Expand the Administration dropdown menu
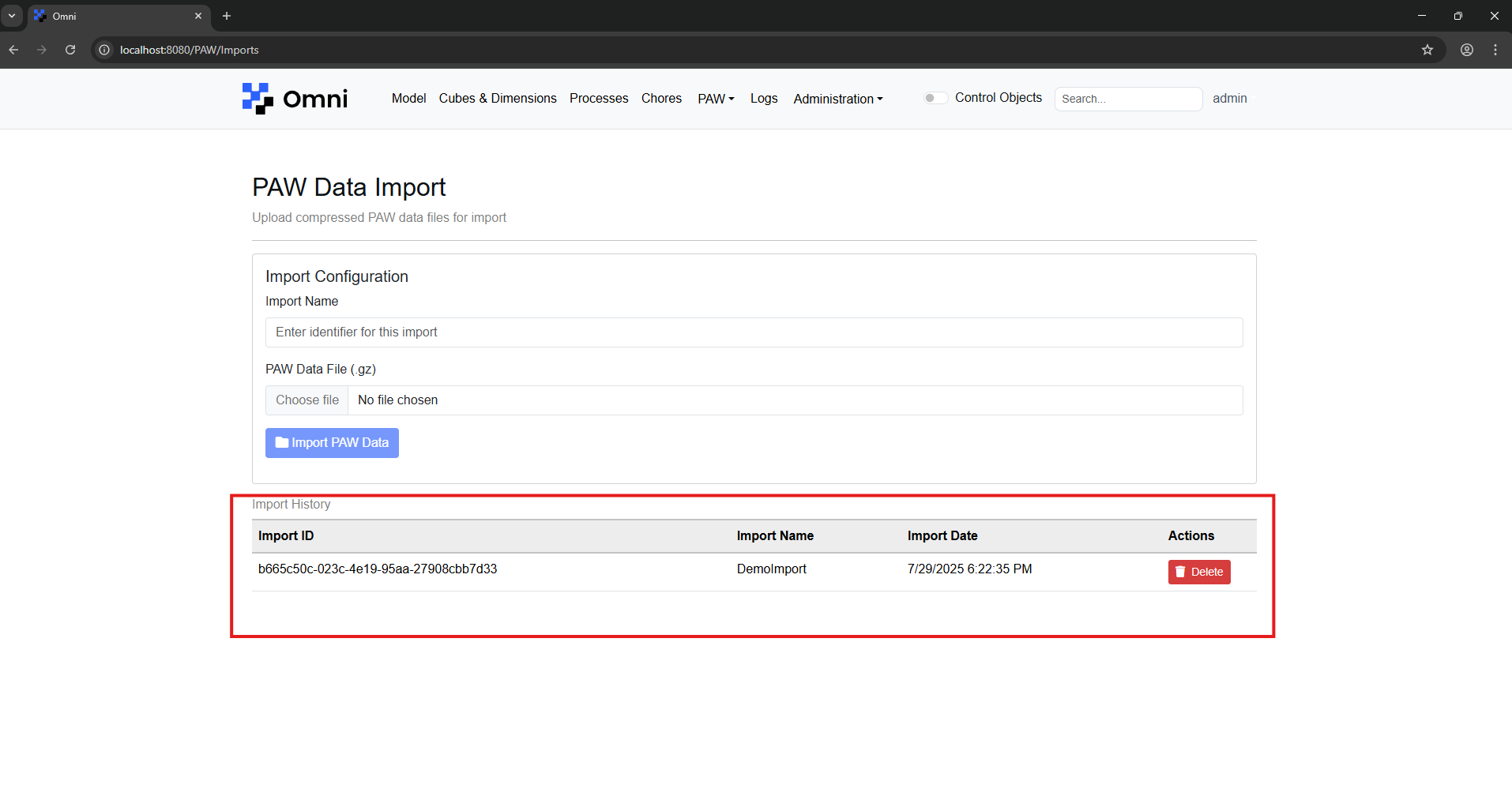Screen dimensions: 1512x811 (838, 99)
